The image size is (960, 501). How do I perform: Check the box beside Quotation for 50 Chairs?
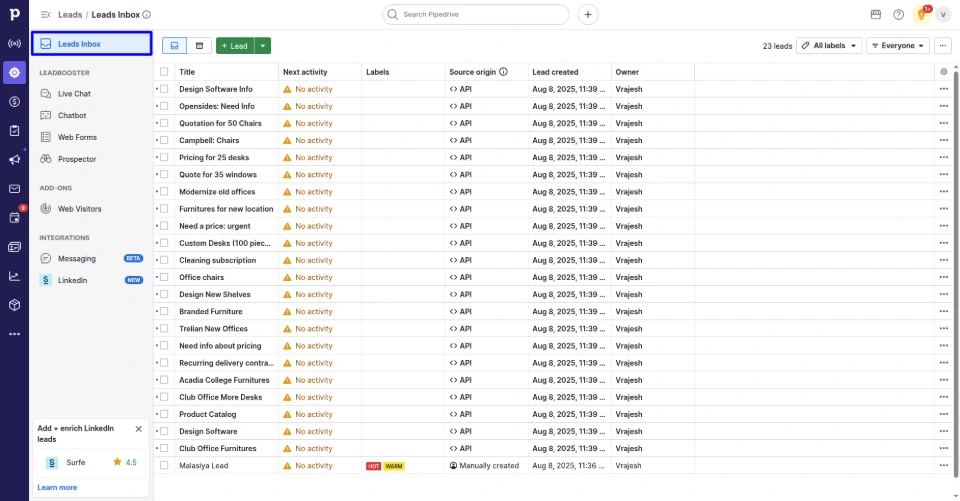pos(164,123)
